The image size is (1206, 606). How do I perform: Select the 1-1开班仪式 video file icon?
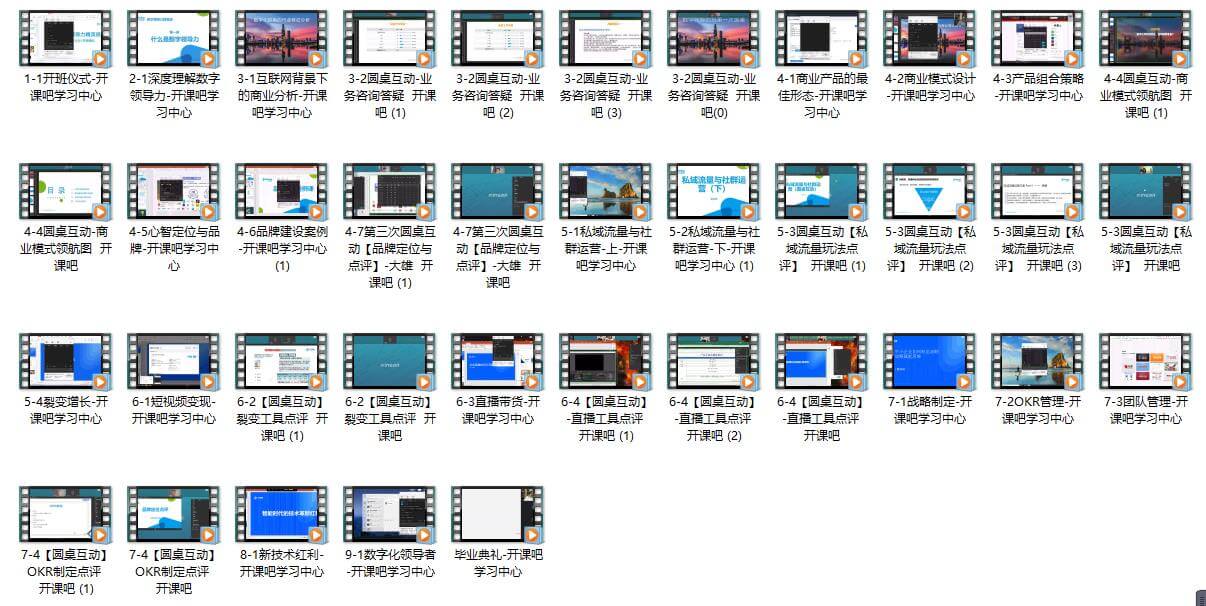pos(66,38)
